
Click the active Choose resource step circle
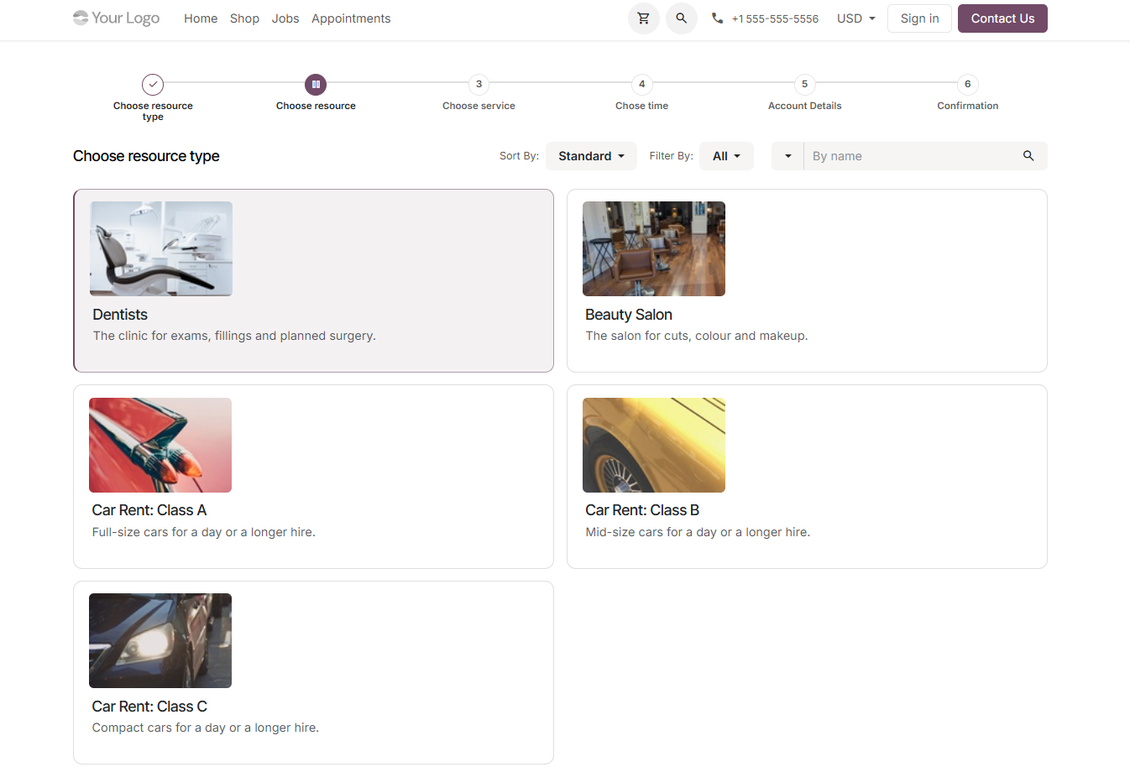(316, 84)
